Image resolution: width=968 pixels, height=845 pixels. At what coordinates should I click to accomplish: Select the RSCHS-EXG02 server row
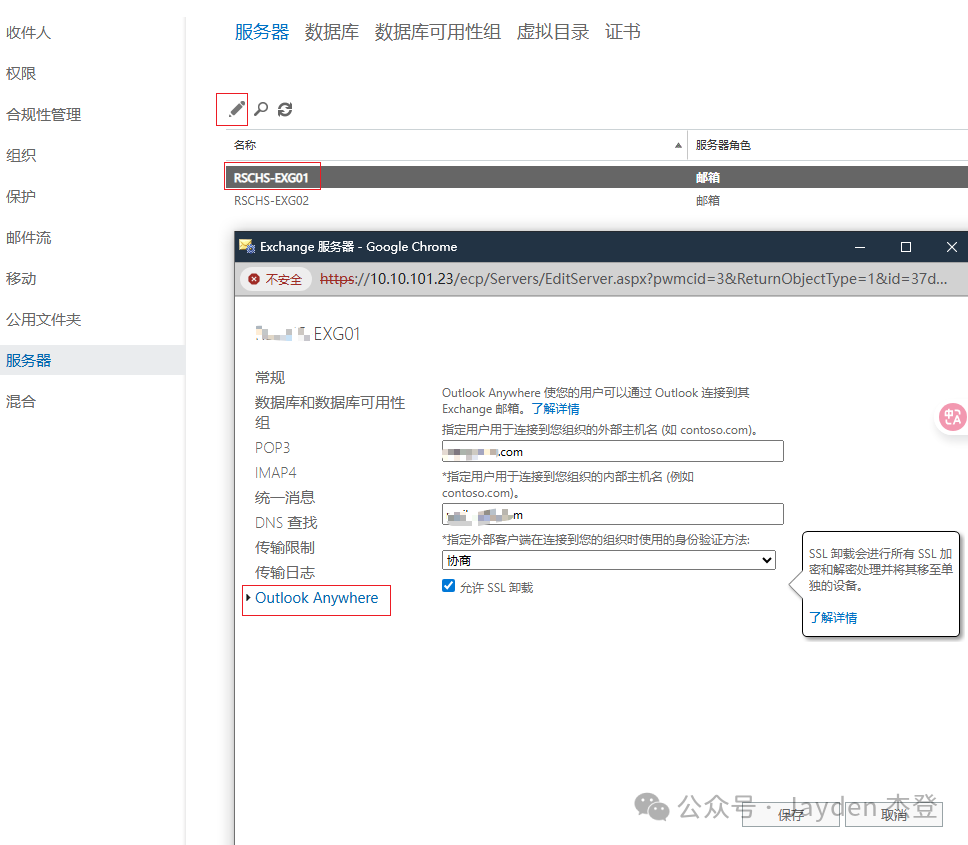tap(271, 200)
